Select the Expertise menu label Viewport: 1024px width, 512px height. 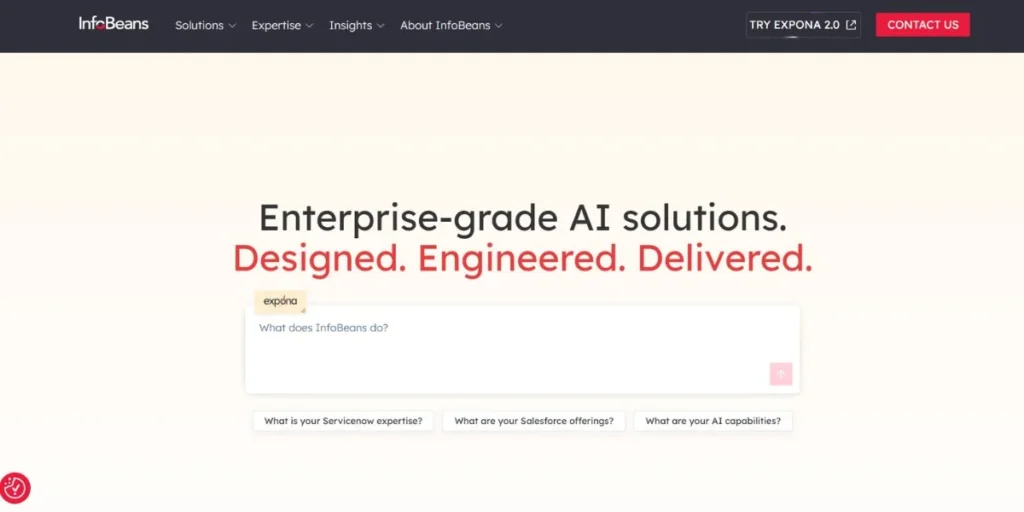point(276,25)
